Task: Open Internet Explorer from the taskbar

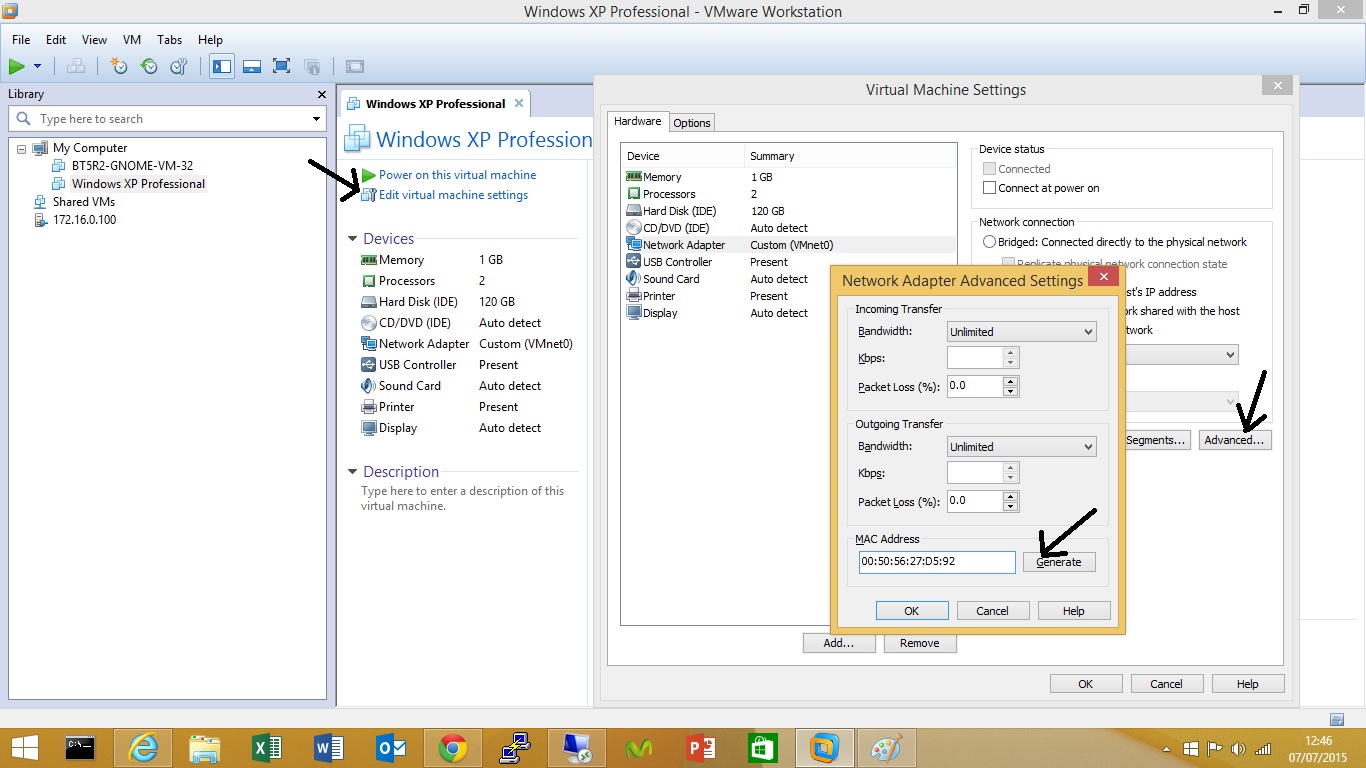Action: [x=143, y=748]
